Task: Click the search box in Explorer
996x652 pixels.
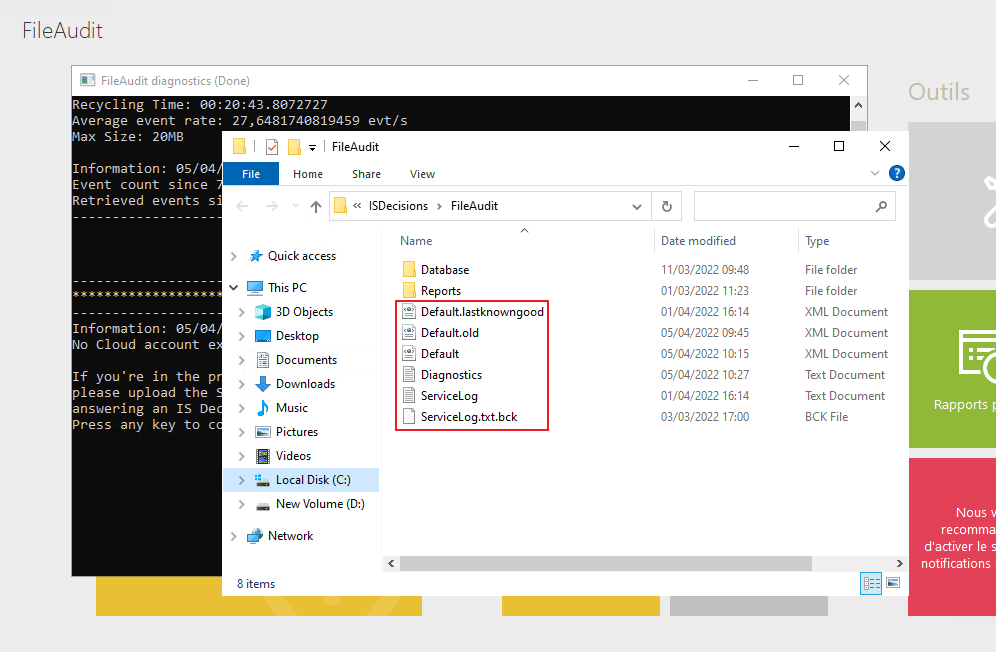Action: [785, 207]
